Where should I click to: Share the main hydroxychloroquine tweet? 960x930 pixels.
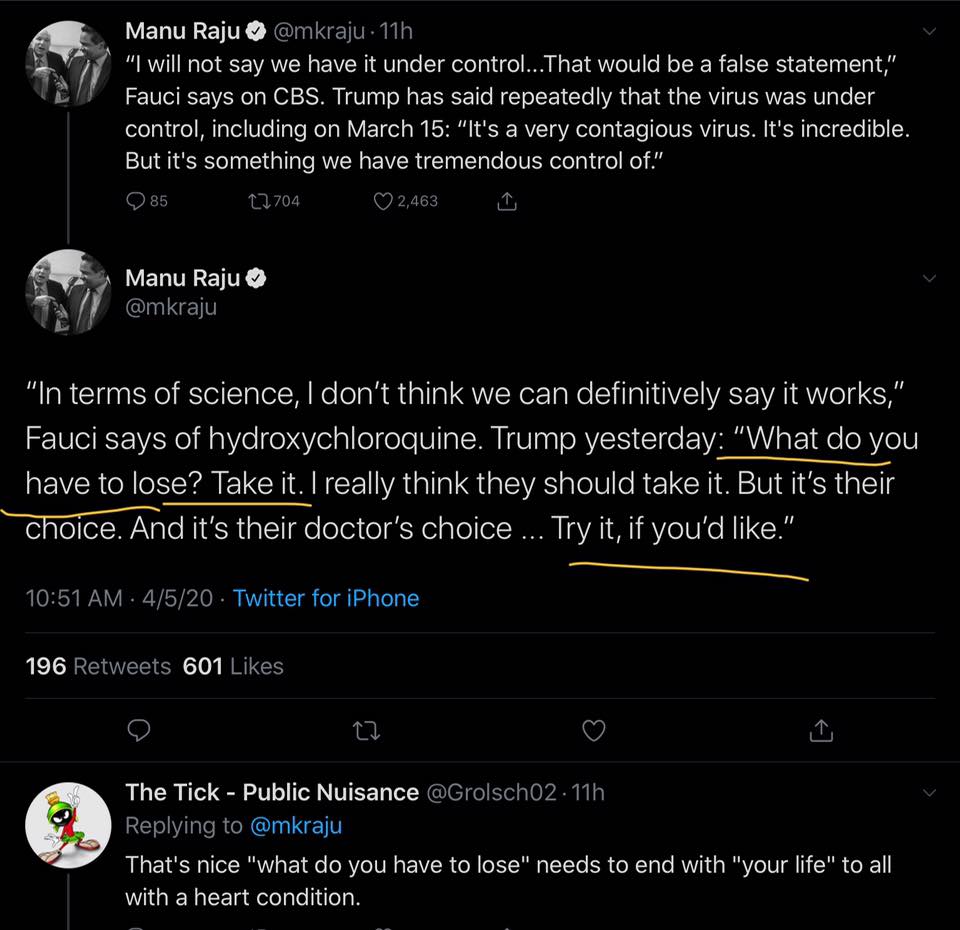pos(821,731)
